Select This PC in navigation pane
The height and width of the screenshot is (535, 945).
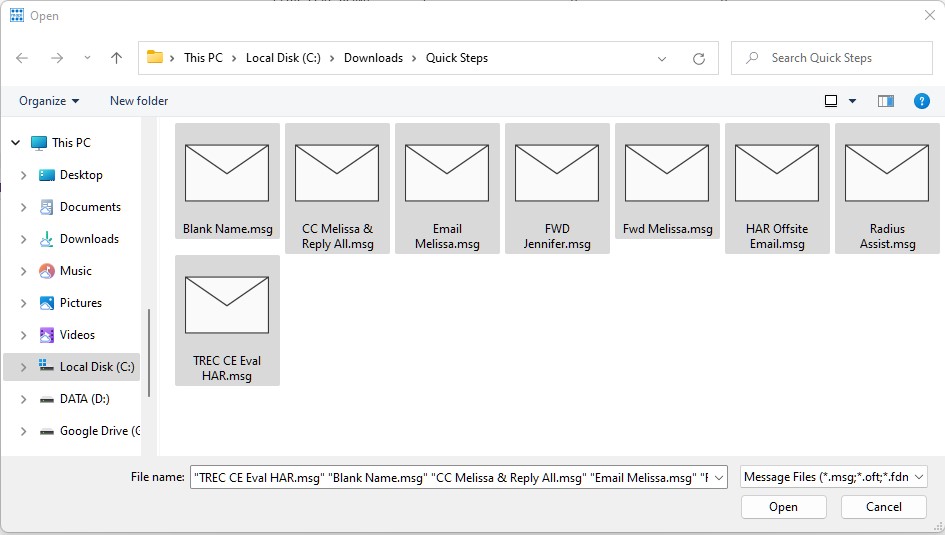pos(71,143)
